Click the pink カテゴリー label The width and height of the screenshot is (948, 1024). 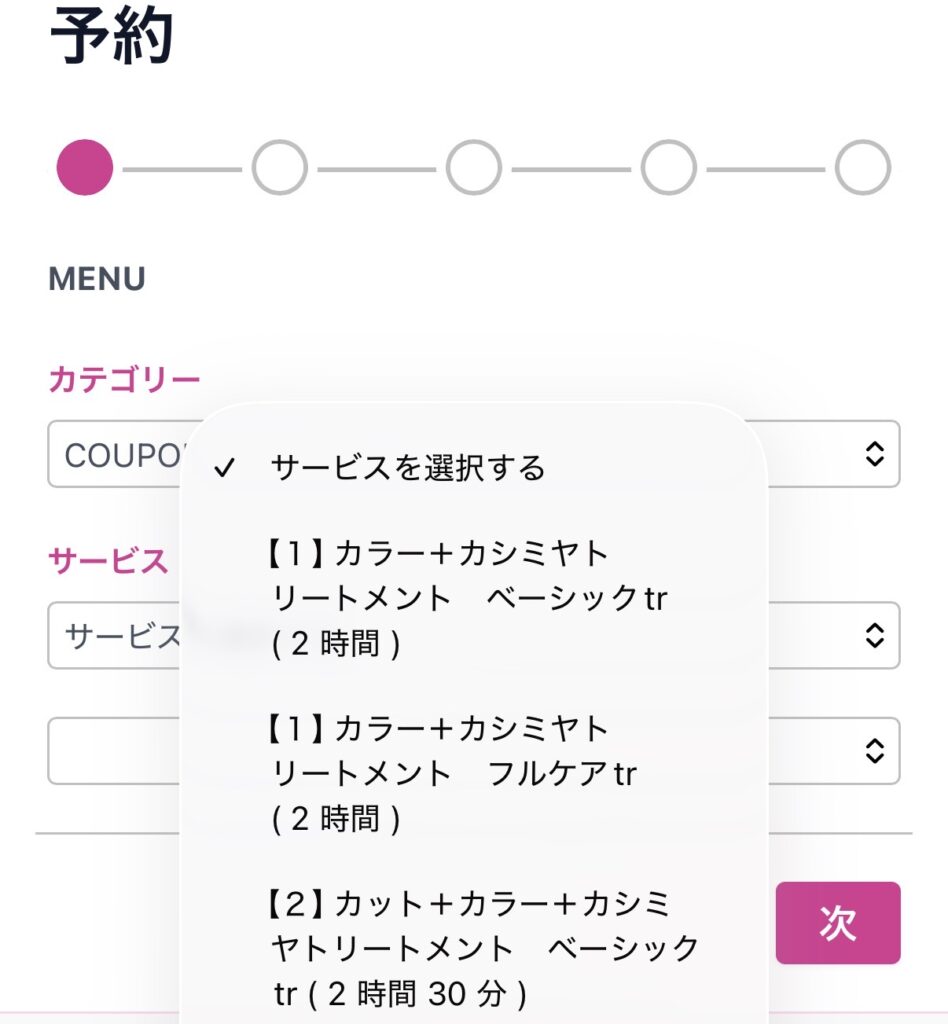(x=124, y=380)
